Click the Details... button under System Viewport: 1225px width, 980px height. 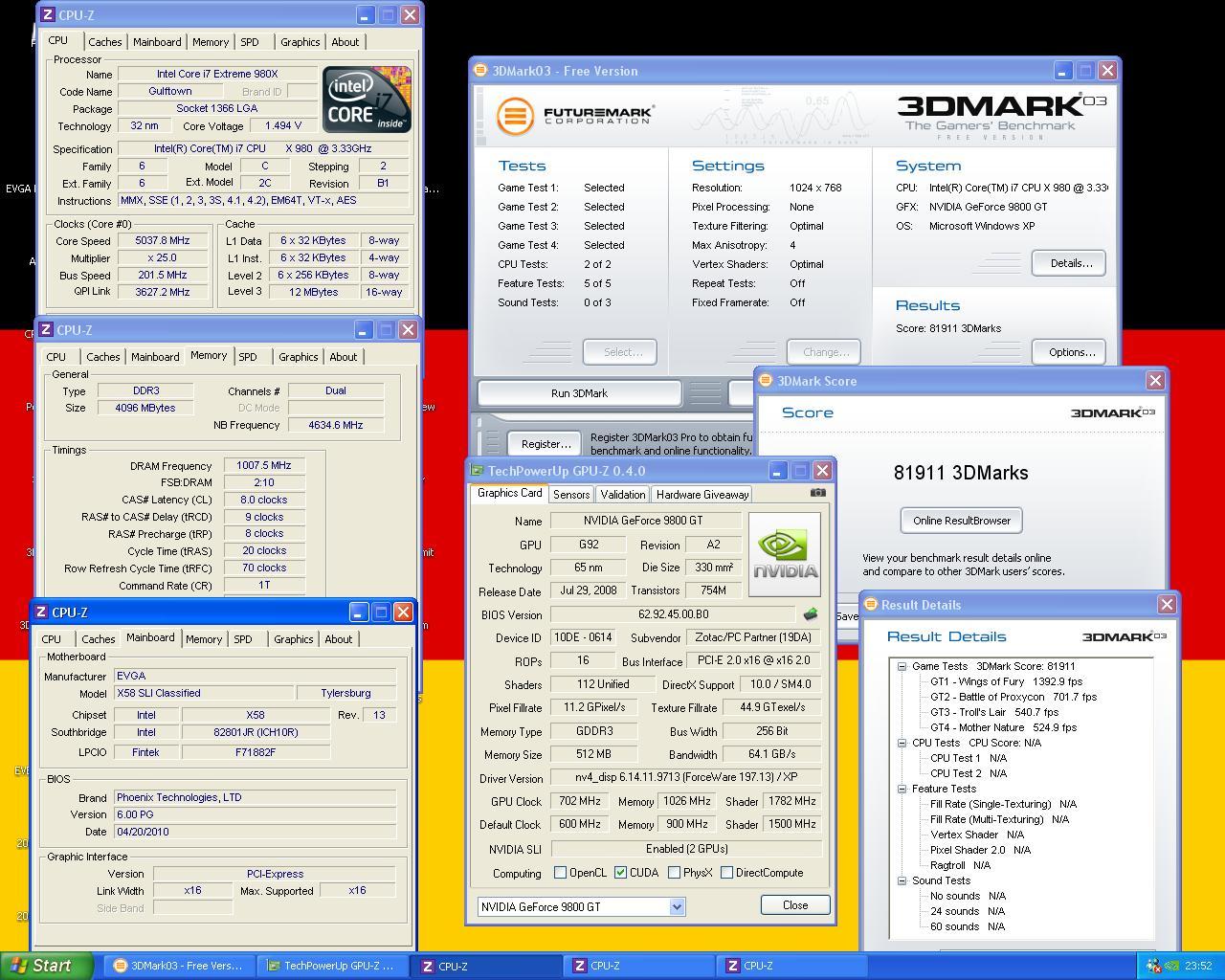[1069, 263]
